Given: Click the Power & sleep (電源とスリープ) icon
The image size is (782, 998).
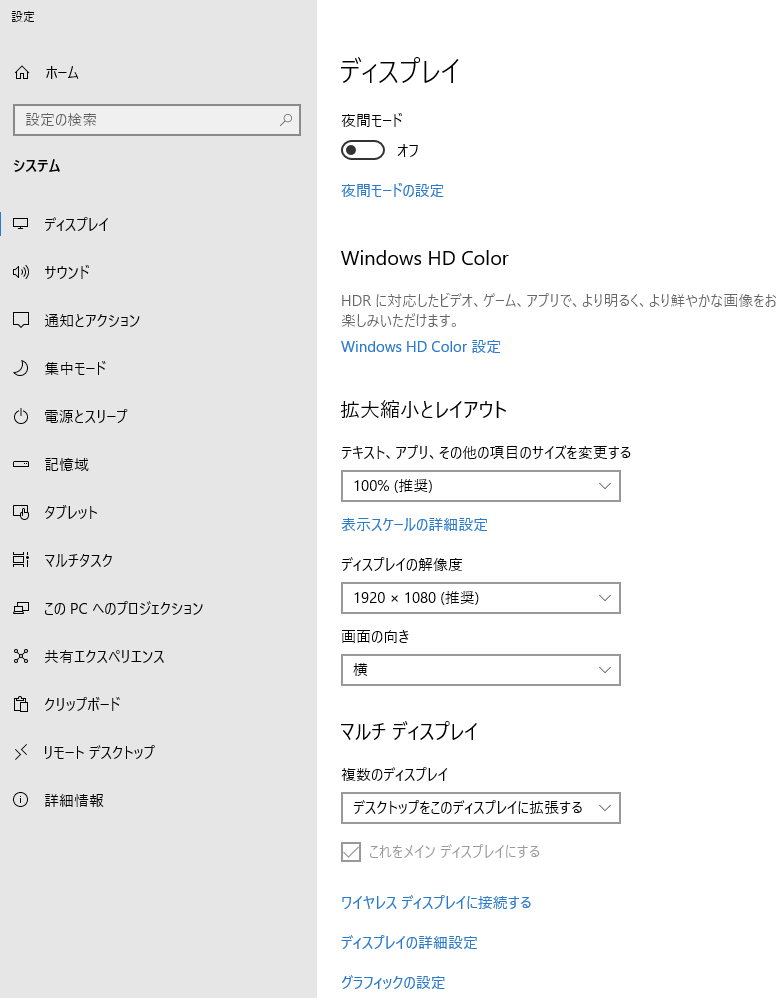Looking at the screenshot, I should pos(21,416).
